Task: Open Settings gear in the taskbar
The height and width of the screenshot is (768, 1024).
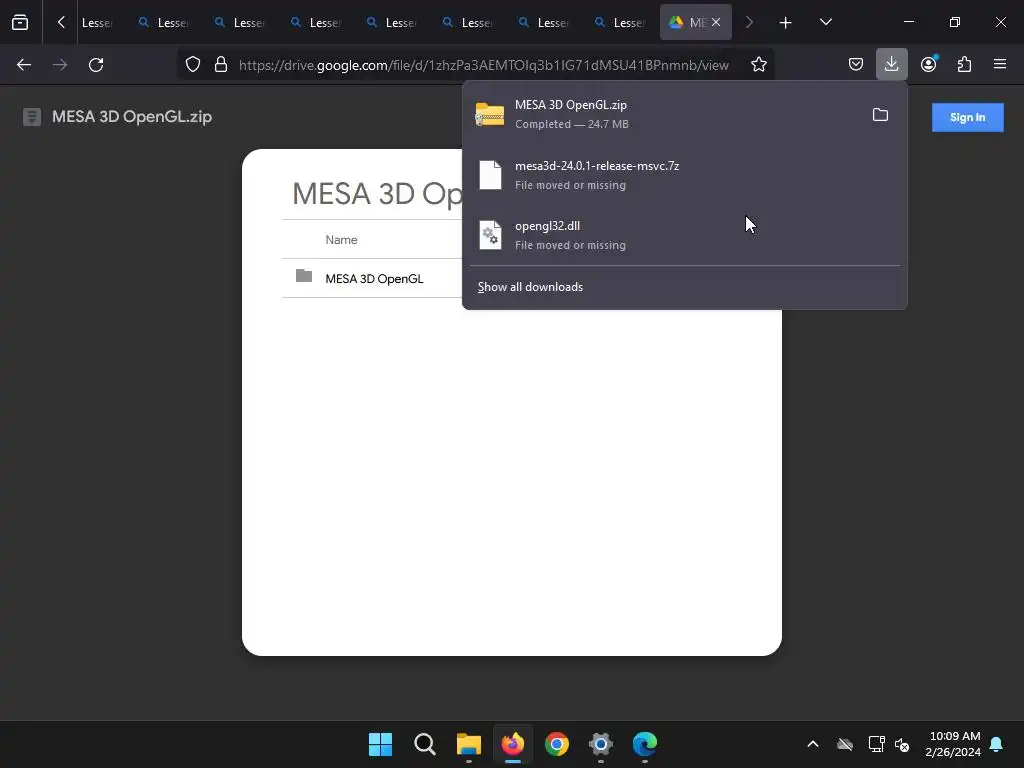Action: coord(601,744)
